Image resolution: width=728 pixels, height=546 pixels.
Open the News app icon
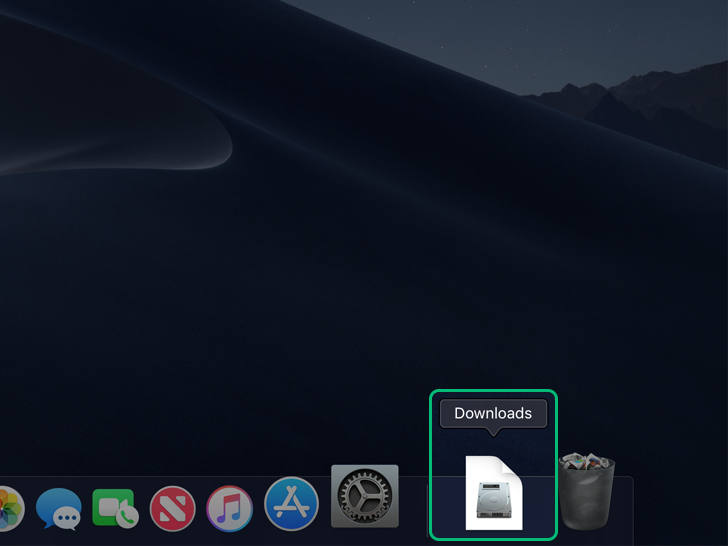[x=172, y=509]
